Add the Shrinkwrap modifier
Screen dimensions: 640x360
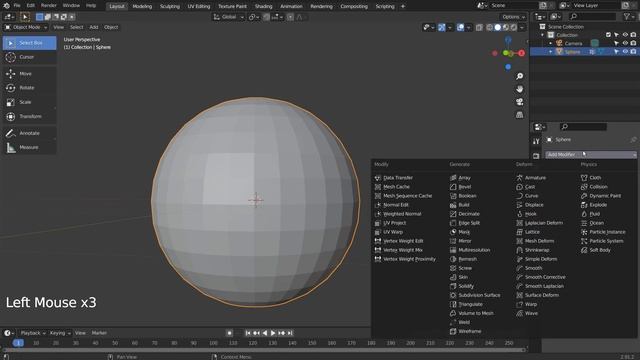coord(533,250)
